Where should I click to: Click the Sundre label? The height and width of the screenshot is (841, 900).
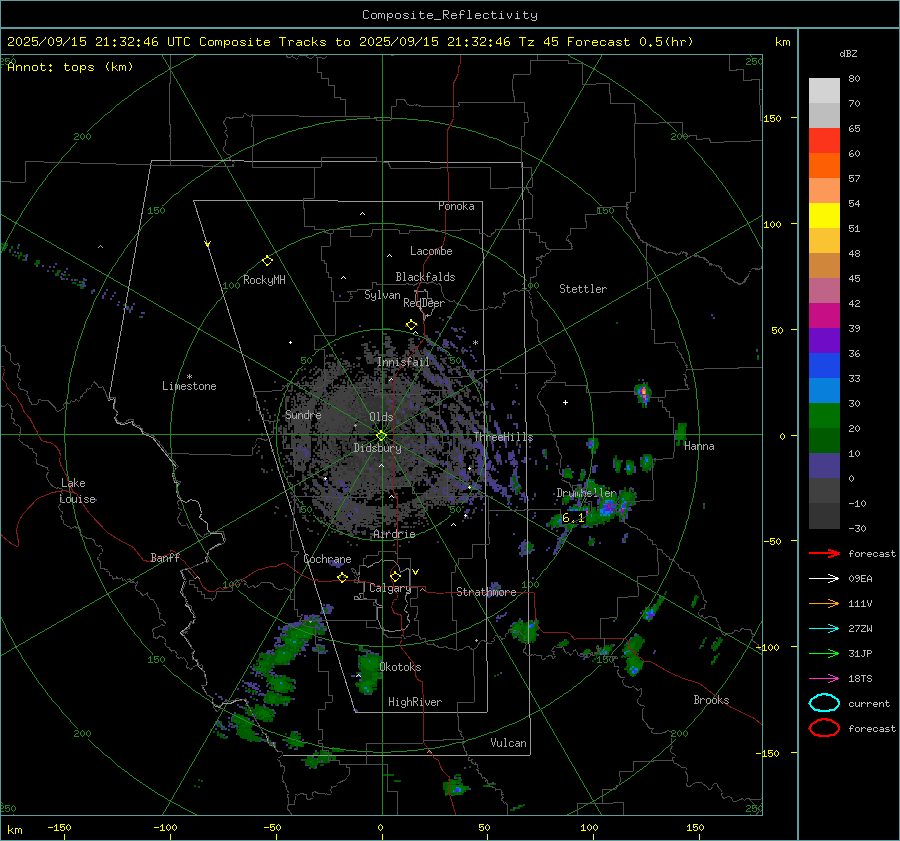point(303,415)
